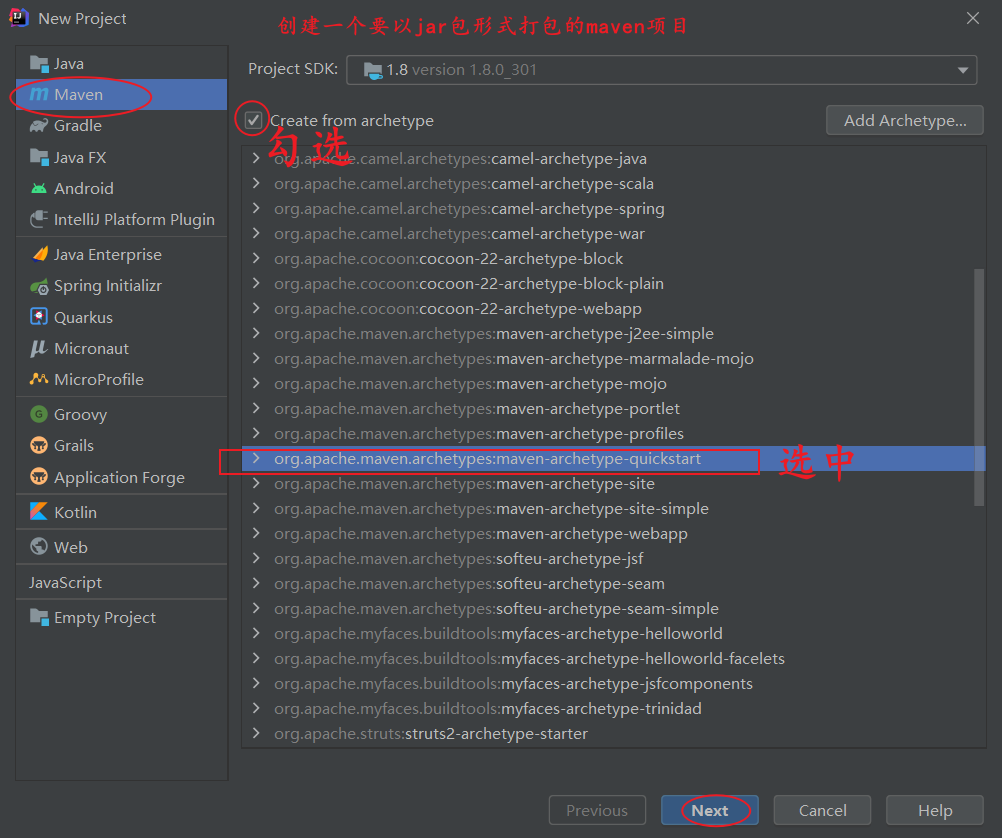Viewport: 1002px width, 838px height.
Task: Select myfaces-archetype-helloworld-facelets row
Action: [x=613, y=658]
